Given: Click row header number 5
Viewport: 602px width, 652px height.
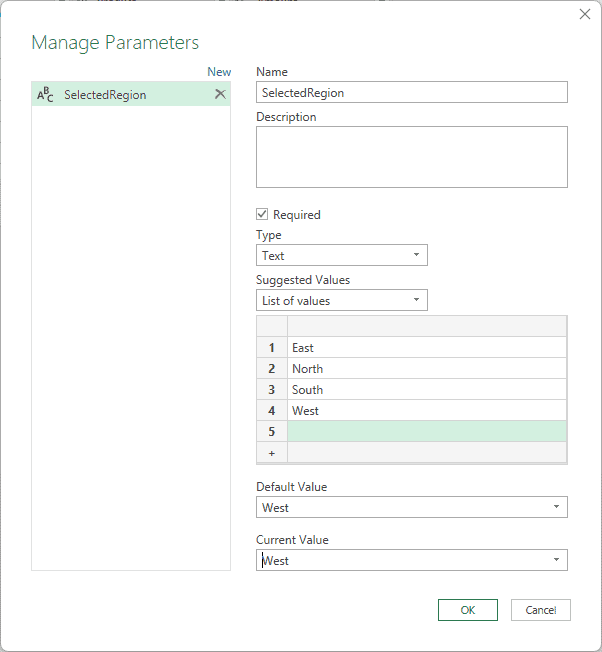Looking at the screenshot, I should (272, 431).
